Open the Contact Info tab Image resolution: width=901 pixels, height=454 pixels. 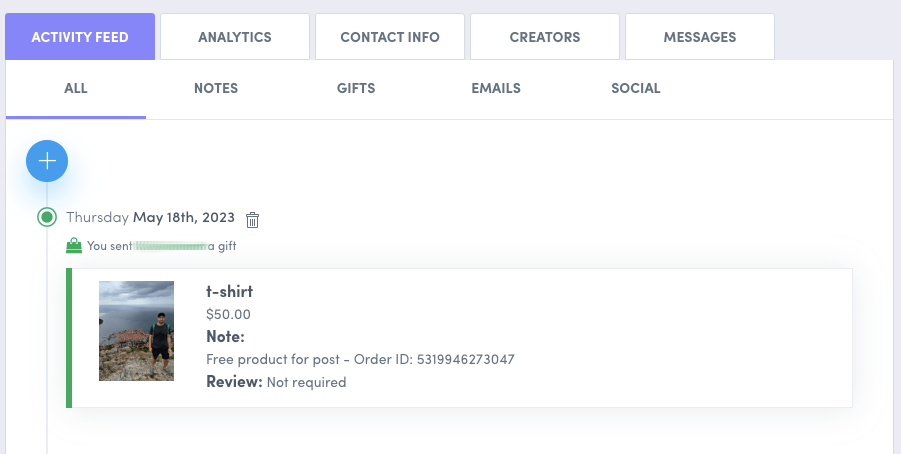coord(390,37)
